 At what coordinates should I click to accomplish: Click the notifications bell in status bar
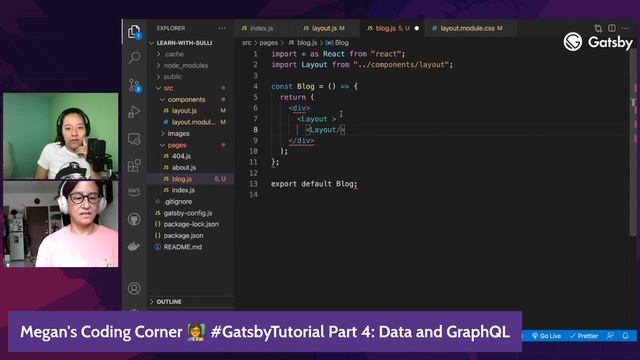(625, 336)
